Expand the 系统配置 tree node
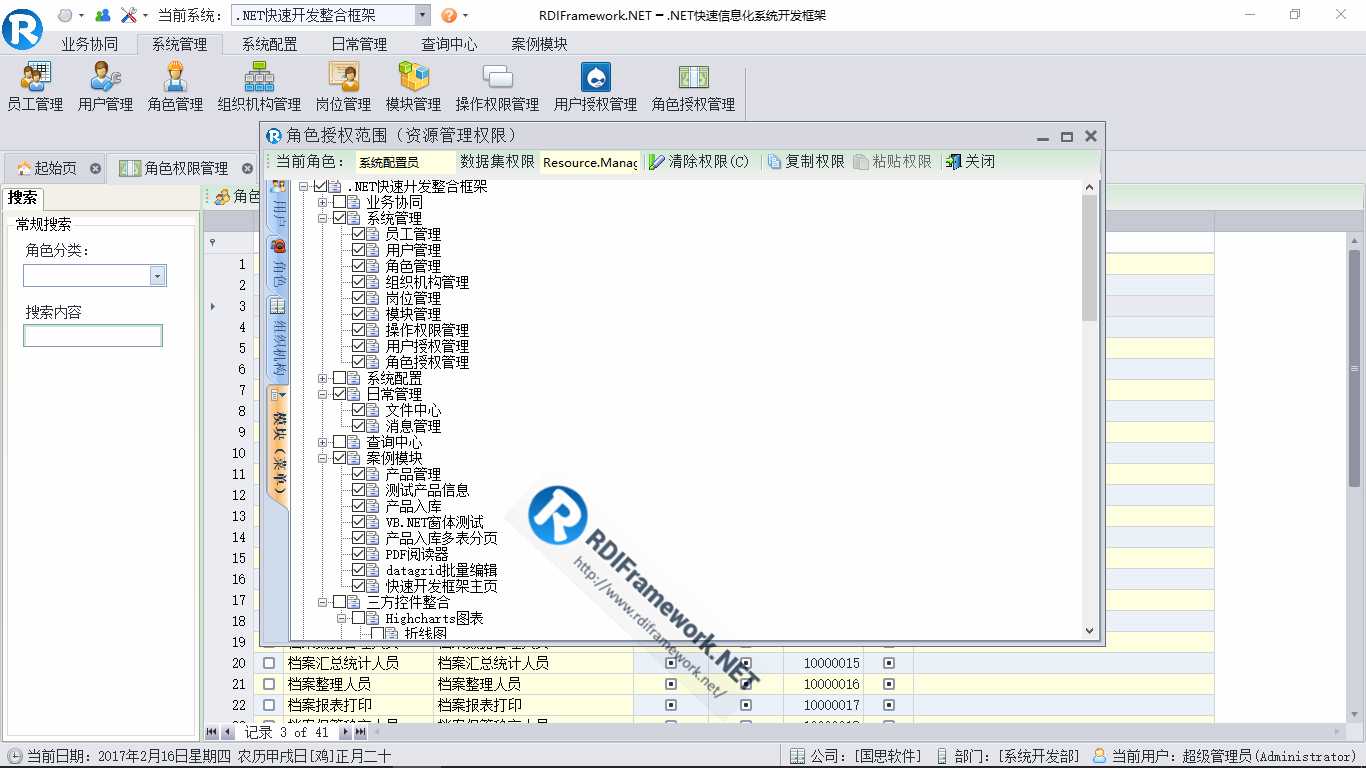Screen dimensions: 1366x768 pyautogui.click(x=323, y=379)
